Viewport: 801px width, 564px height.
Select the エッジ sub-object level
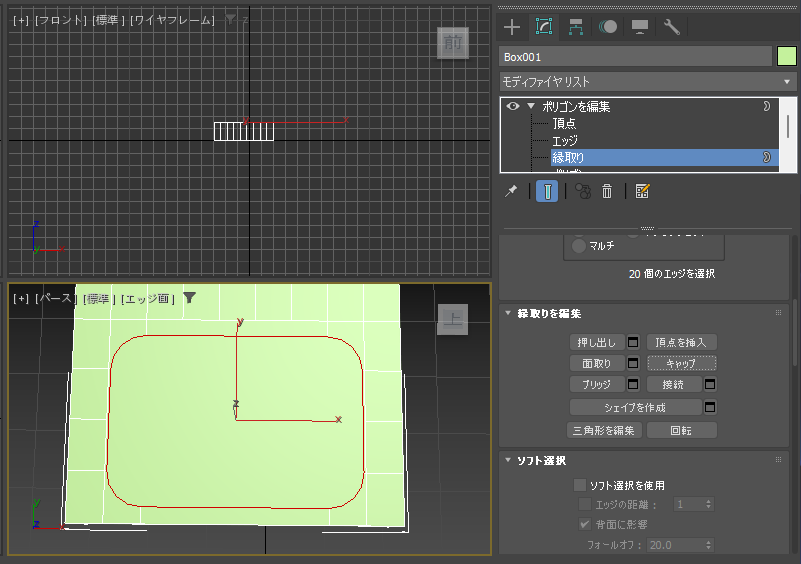(564, 140)
